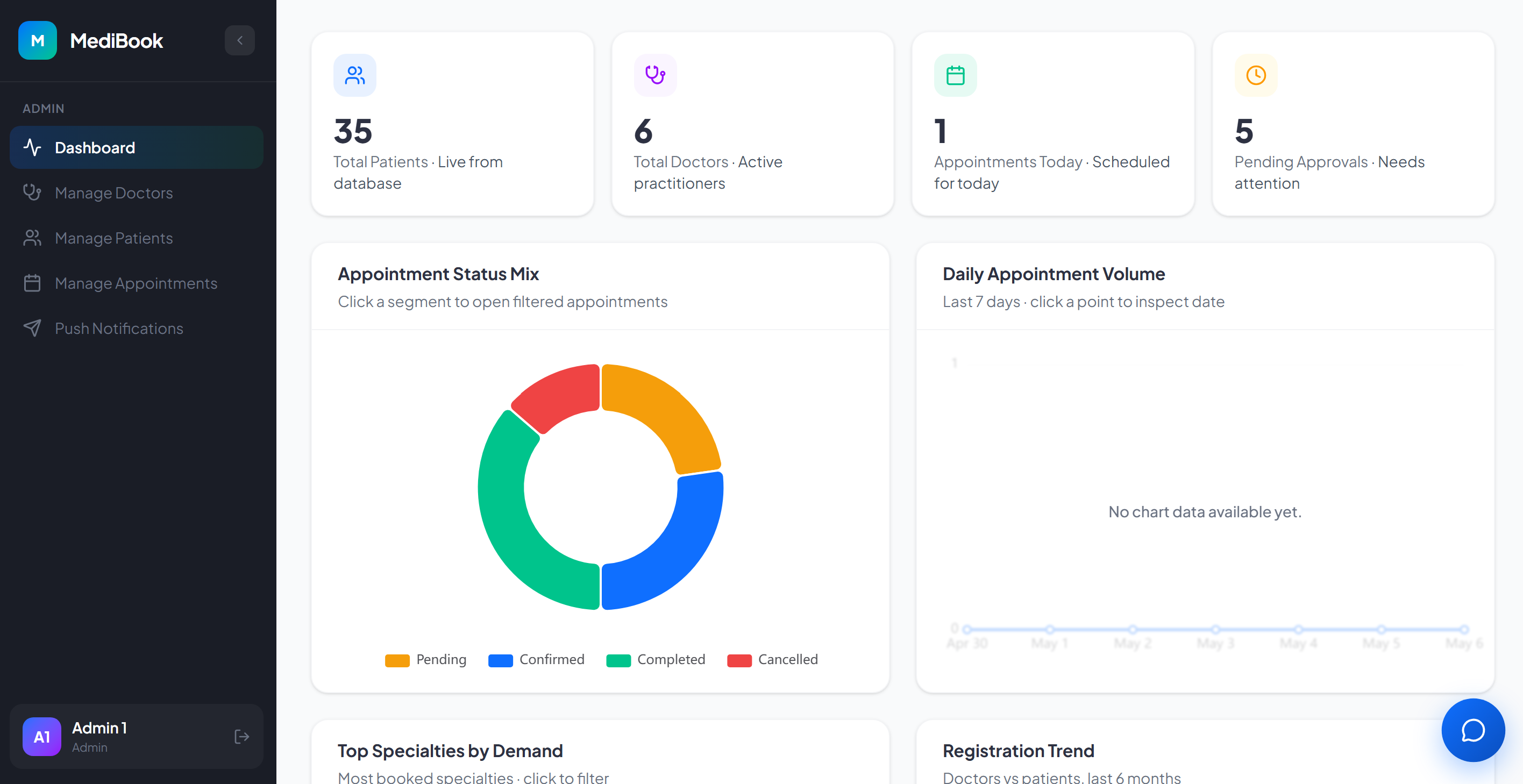Click the Total Doctors stethoscope icon

point(655,75)
